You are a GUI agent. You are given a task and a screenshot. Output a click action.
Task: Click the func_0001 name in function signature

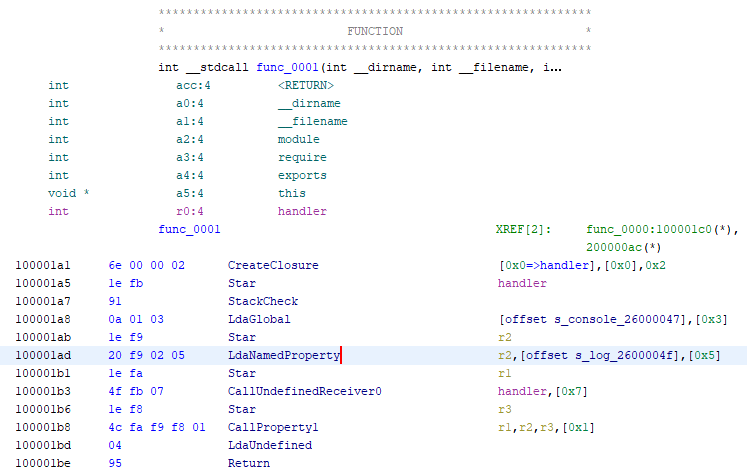[287, 68]
